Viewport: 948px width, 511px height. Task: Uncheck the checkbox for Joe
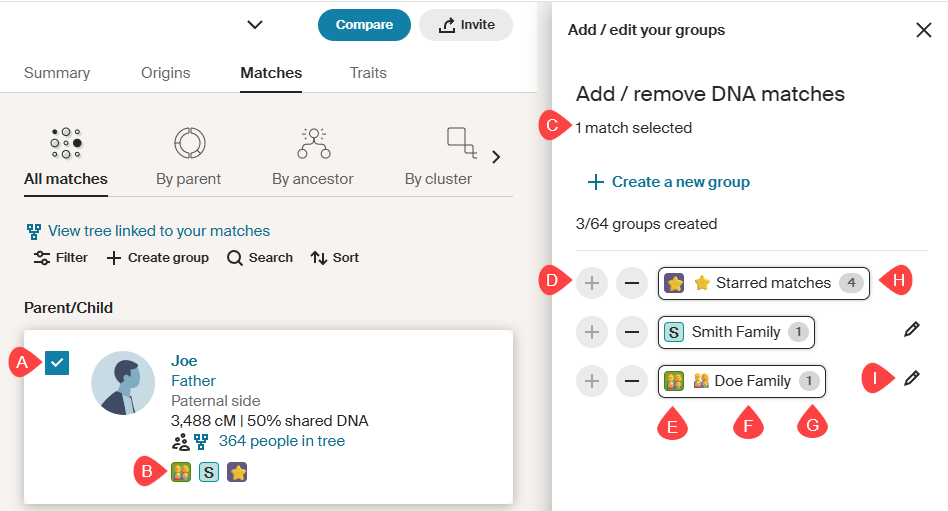[x=57, y=363]
